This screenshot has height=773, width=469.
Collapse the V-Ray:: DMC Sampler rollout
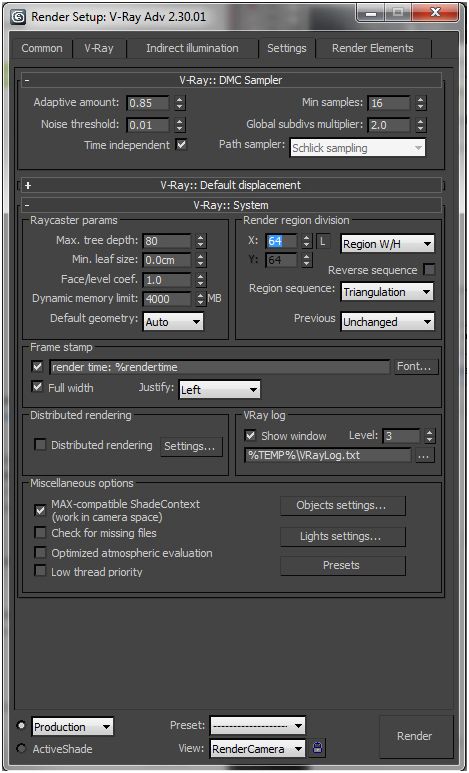[231, 80]
